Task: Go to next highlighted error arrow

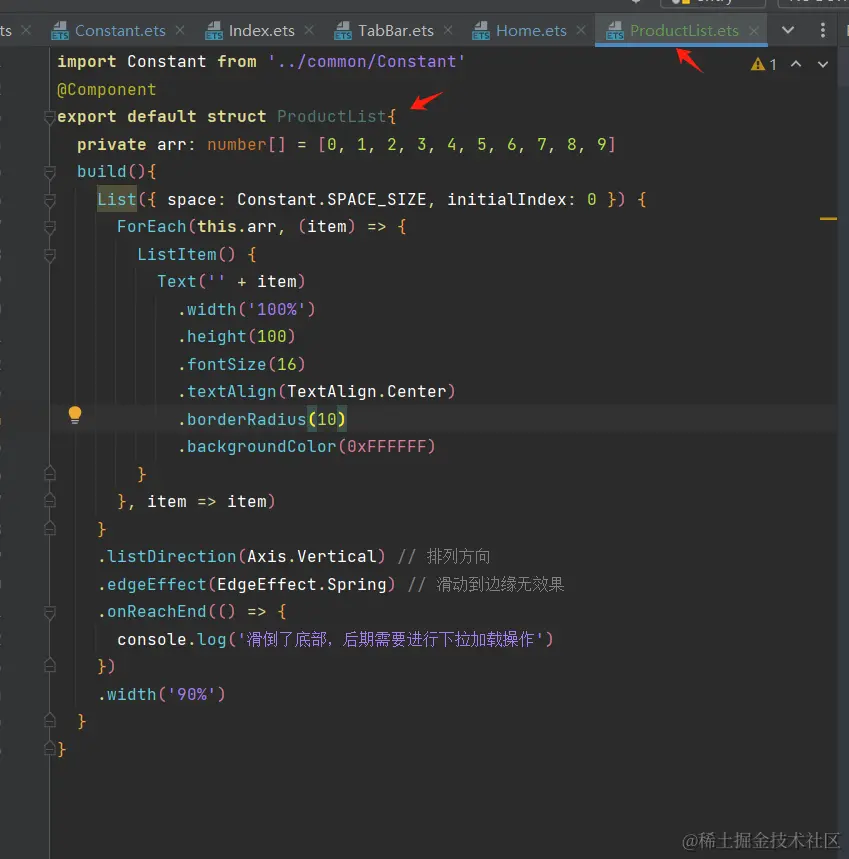Action: pyautogui.click(x=823, y=64)
